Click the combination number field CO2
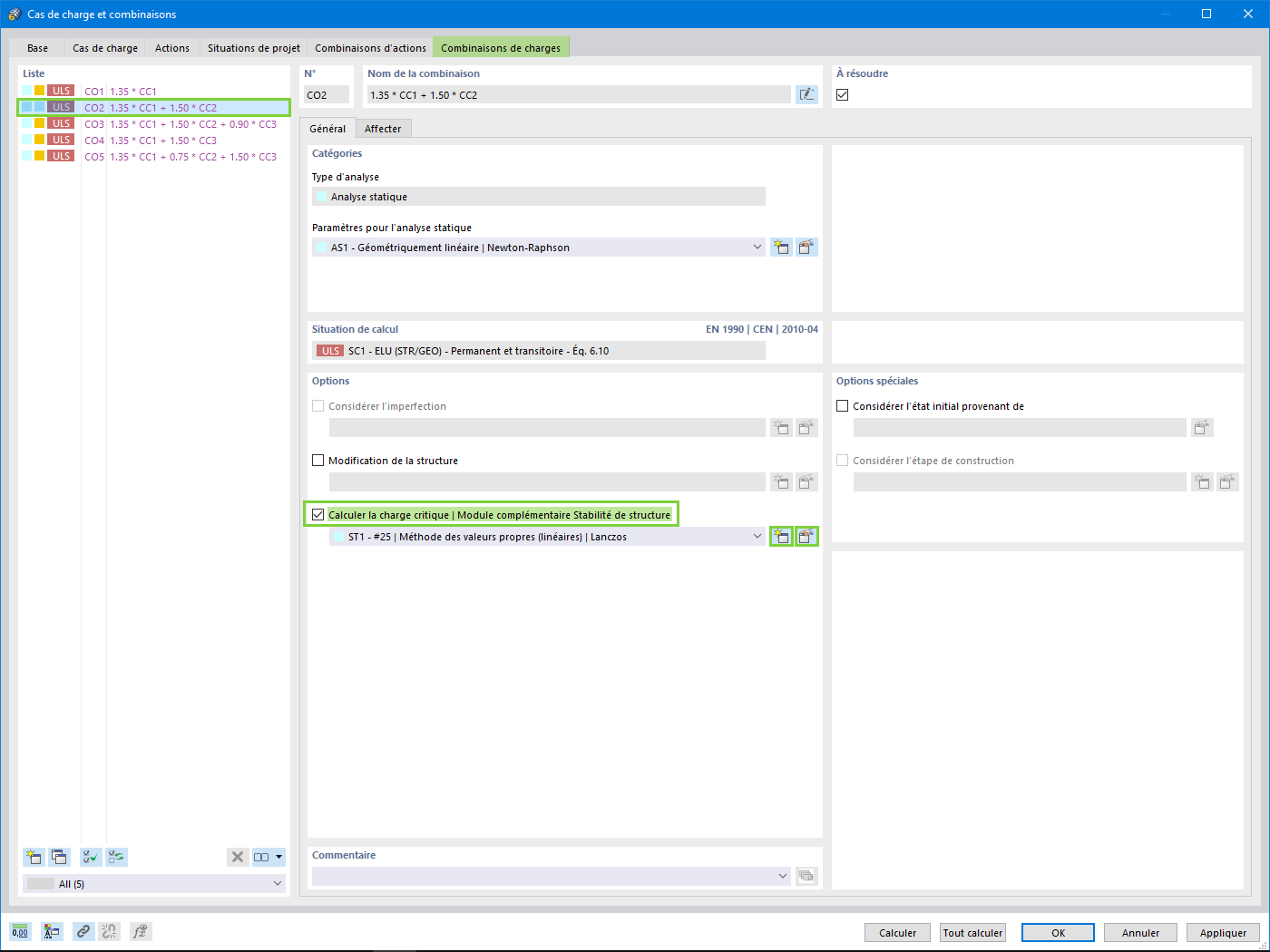 coord(327,94)
